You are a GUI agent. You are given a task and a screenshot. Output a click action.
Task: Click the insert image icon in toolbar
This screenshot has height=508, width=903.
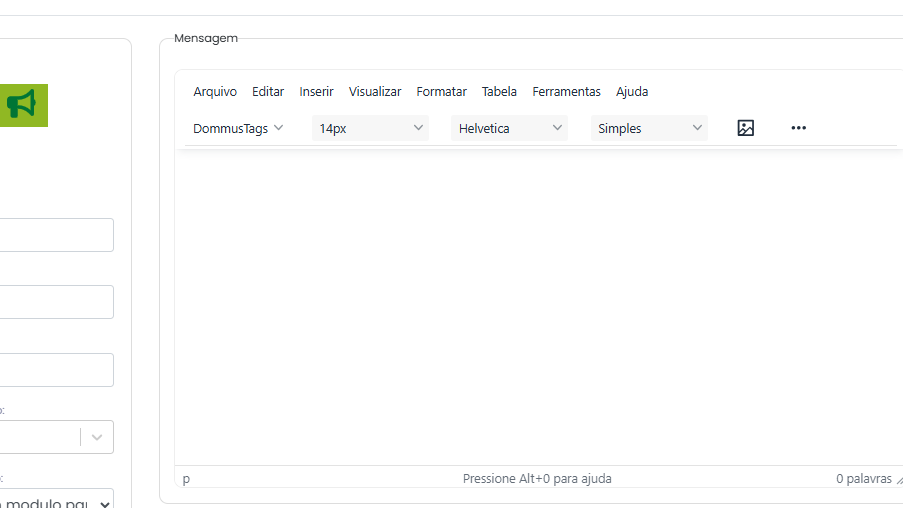pyautogui.click(x=745, y=128)
